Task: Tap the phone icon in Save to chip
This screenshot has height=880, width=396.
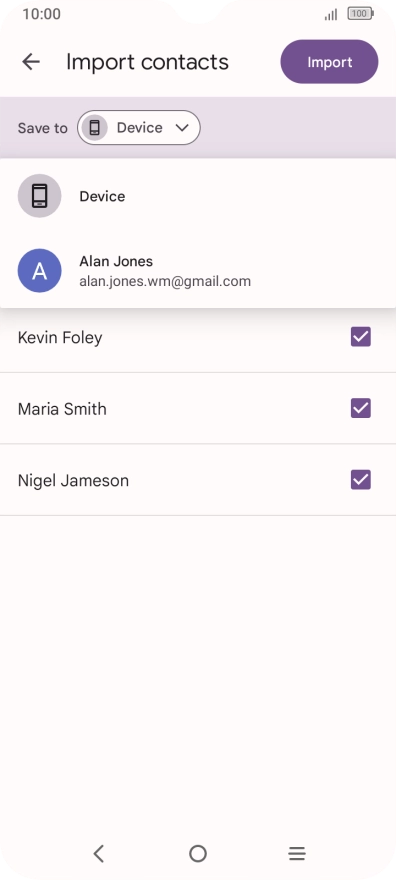Action: click(x=94, y=128)
